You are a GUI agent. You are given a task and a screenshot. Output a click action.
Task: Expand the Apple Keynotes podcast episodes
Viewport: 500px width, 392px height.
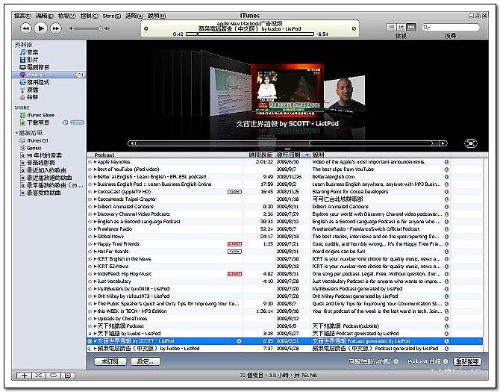[95, 162]
